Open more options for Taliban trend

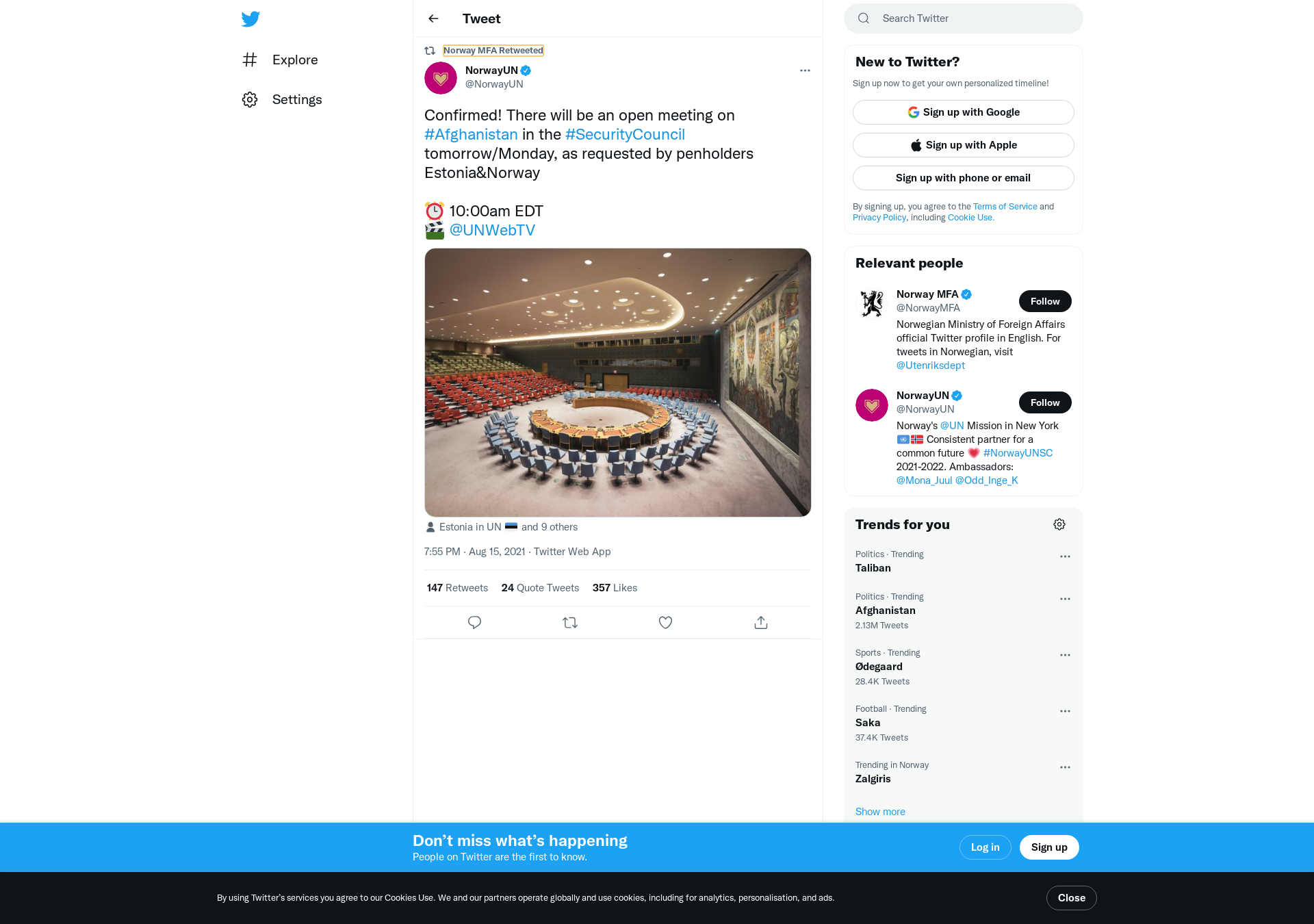[1065, 556]
